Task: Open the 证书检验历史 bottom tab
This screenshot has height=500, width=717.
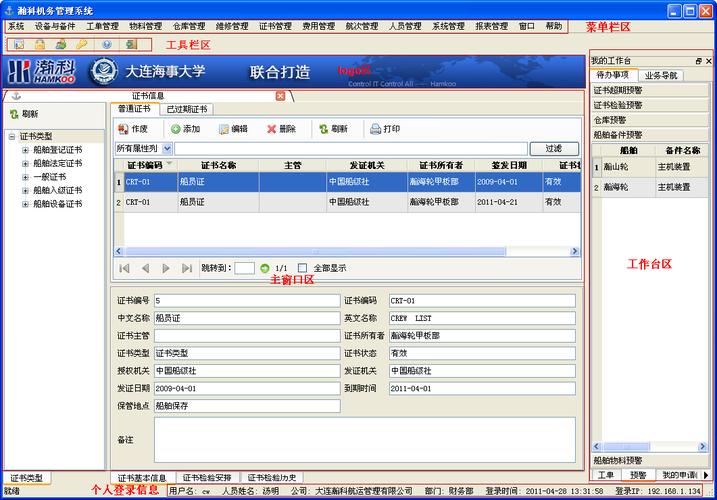Action: coord(272,478)
